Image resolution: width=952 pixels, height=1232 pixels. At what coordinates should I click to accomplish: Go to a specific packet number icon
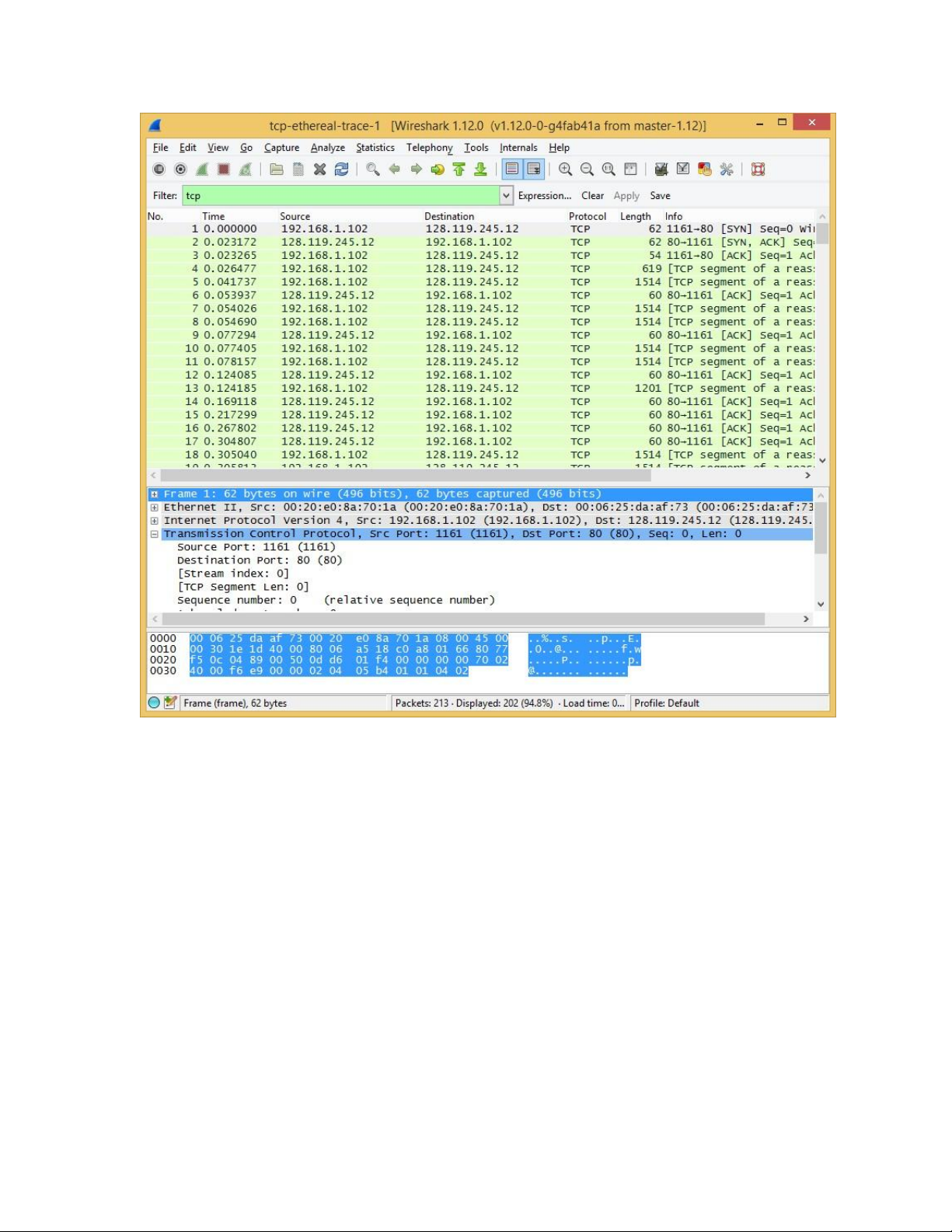(438, 169)
